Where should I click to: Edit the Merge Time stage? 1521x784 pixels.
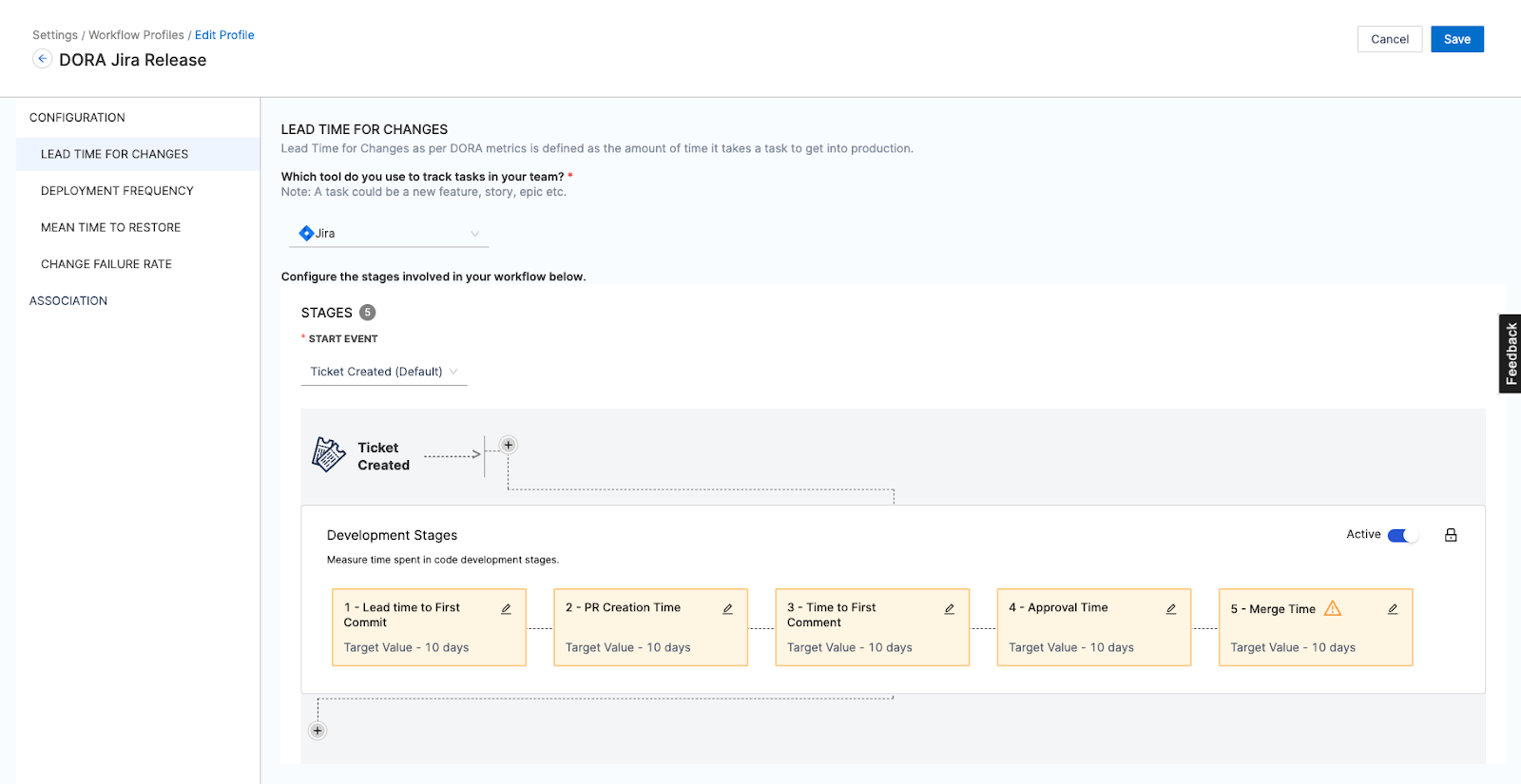tap(1392, 609)
